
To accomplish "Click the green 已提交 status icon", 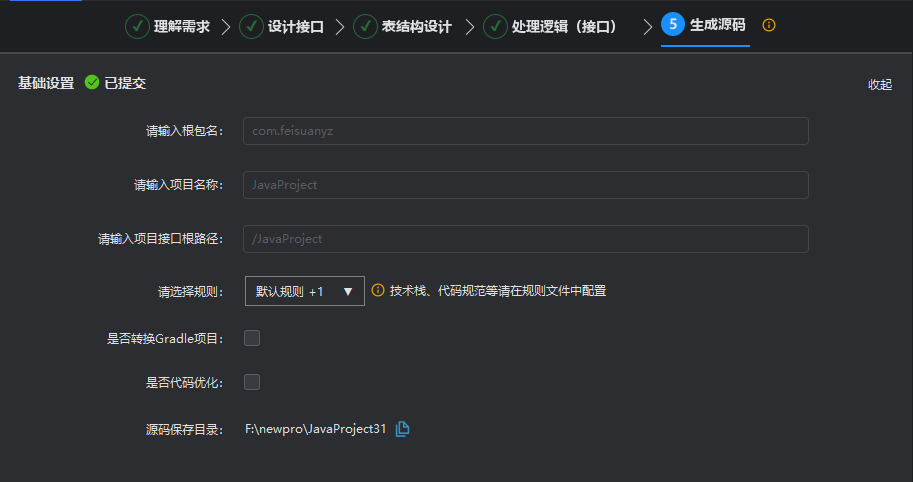I will click(92, 83).
